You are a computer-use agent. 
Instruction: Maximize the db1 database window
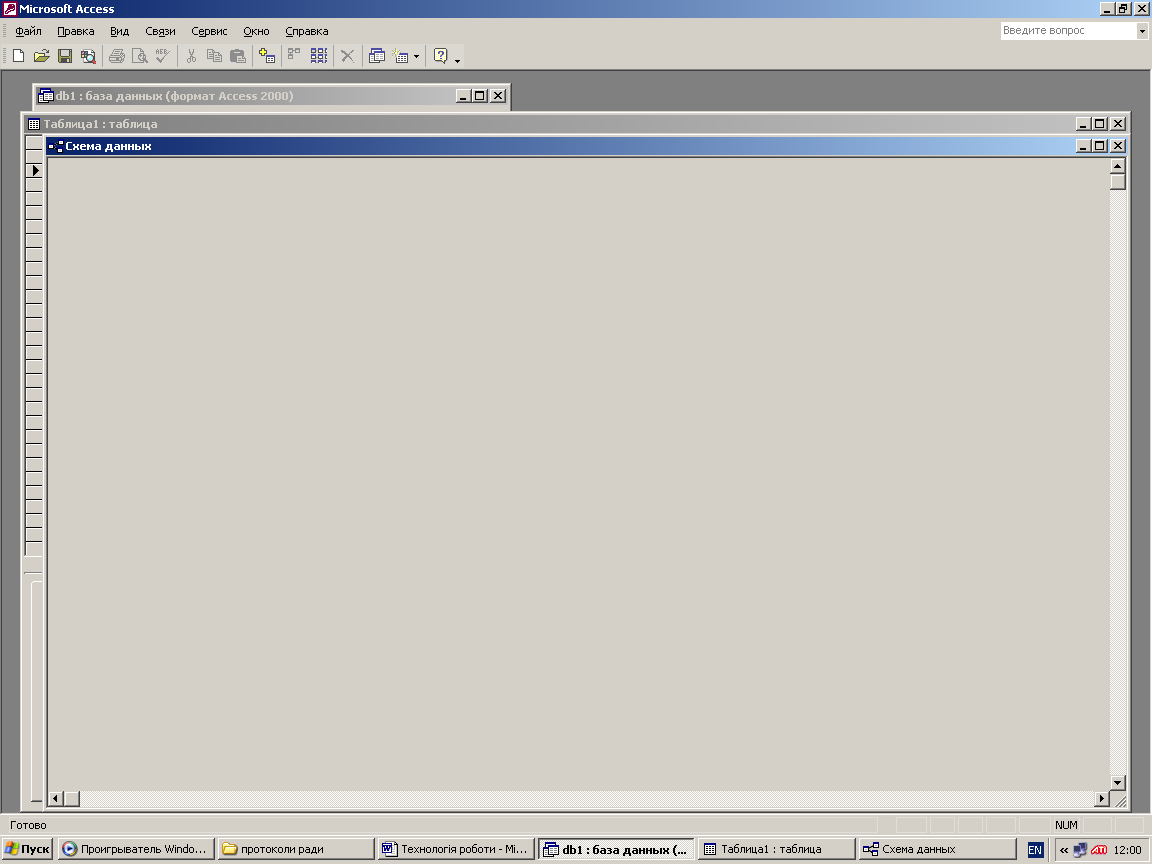click(480, 96)
